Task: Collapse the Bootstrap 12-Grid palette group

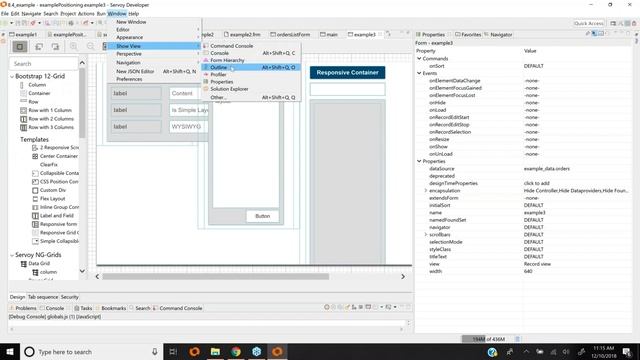Action: (12, 76)
